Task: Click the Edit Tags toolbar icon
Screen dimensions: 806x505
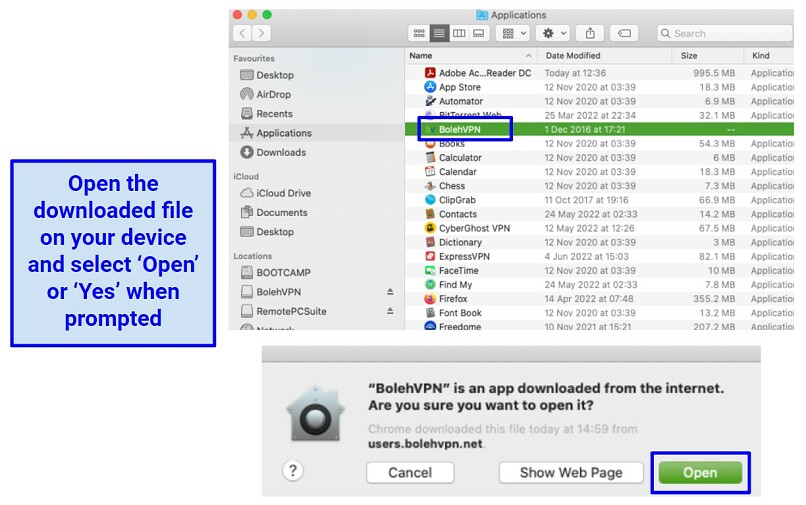Action: pos(624,33)
